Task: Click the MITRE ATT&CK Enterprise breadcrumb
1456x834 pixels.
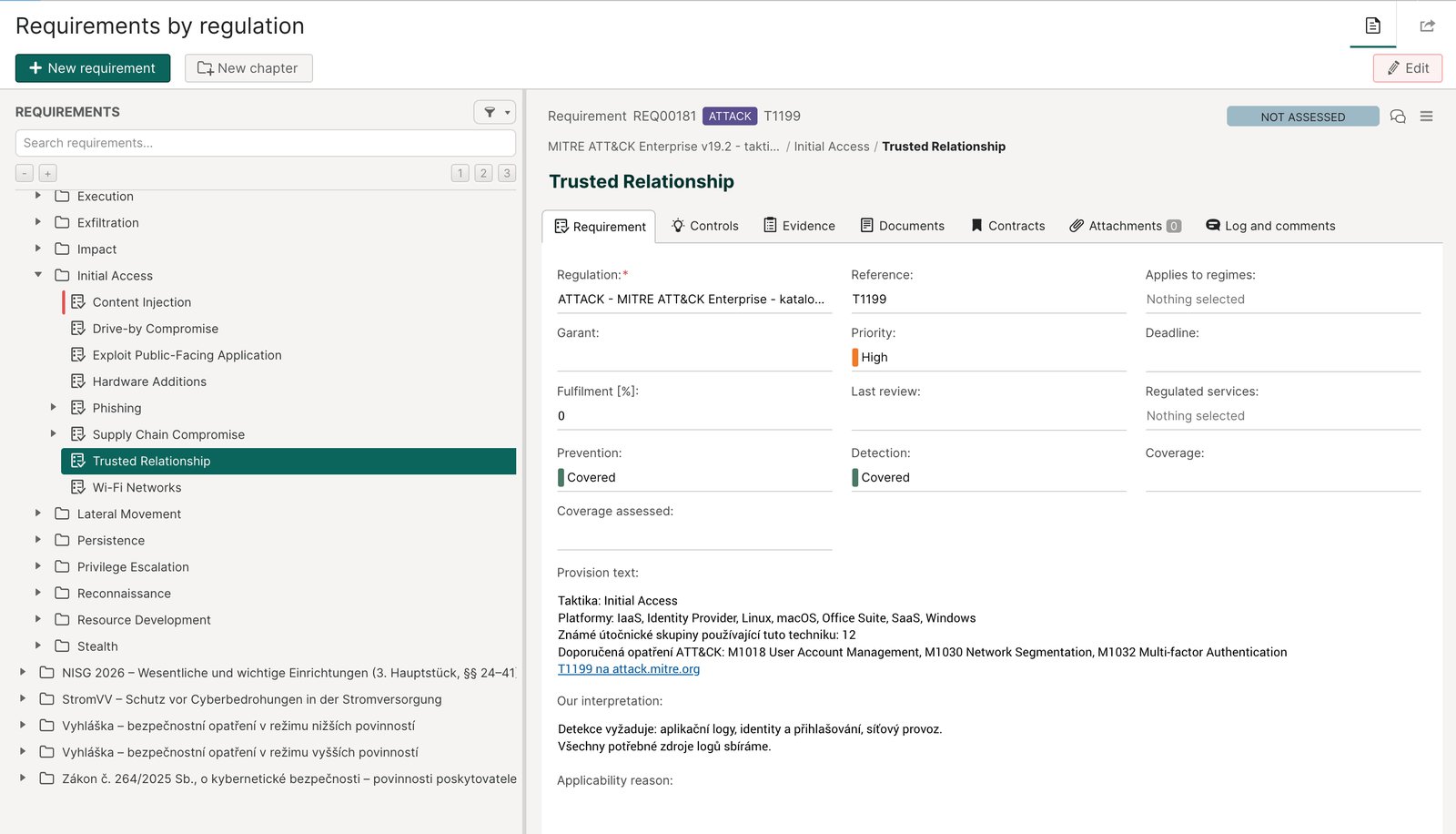Action: click(663, 147)
